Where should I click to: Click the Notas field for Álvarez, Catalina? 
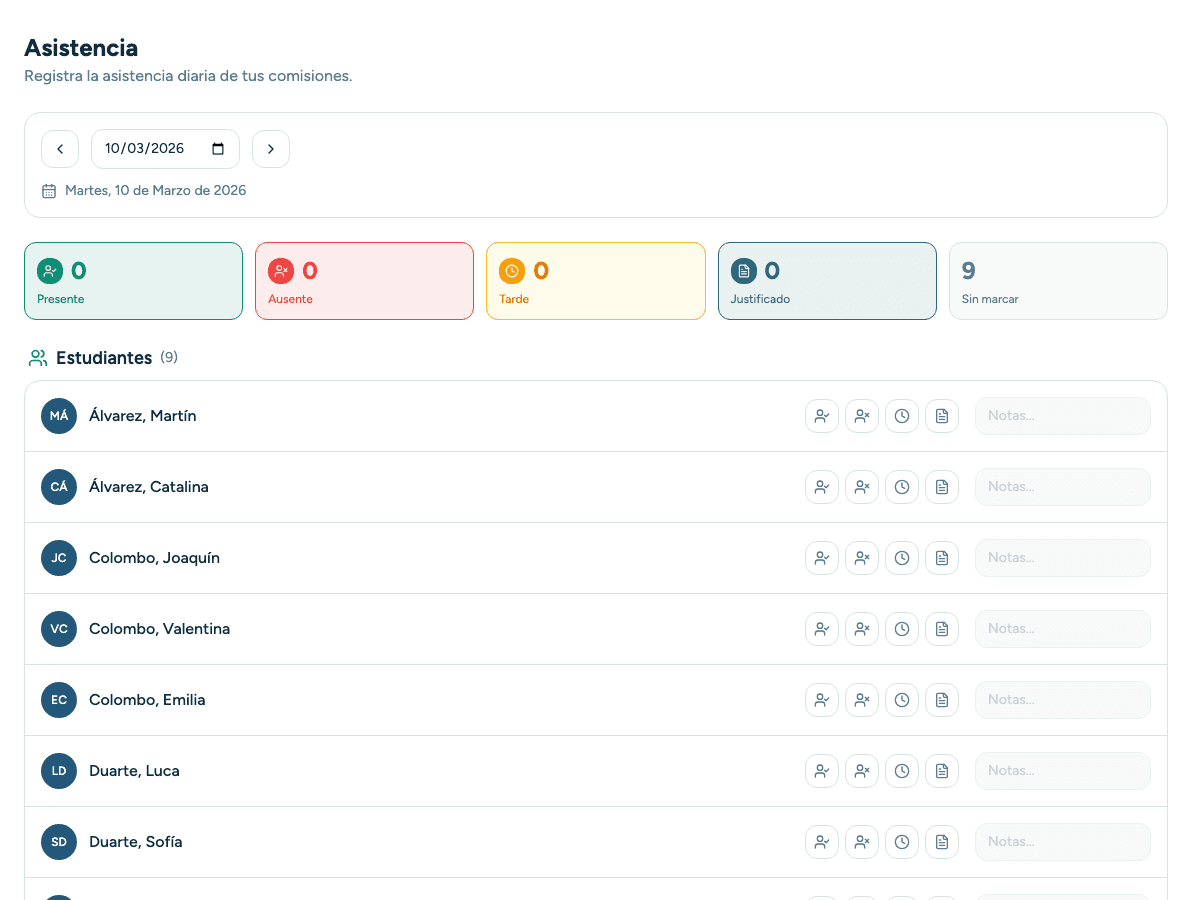[x=1063, y=487]
